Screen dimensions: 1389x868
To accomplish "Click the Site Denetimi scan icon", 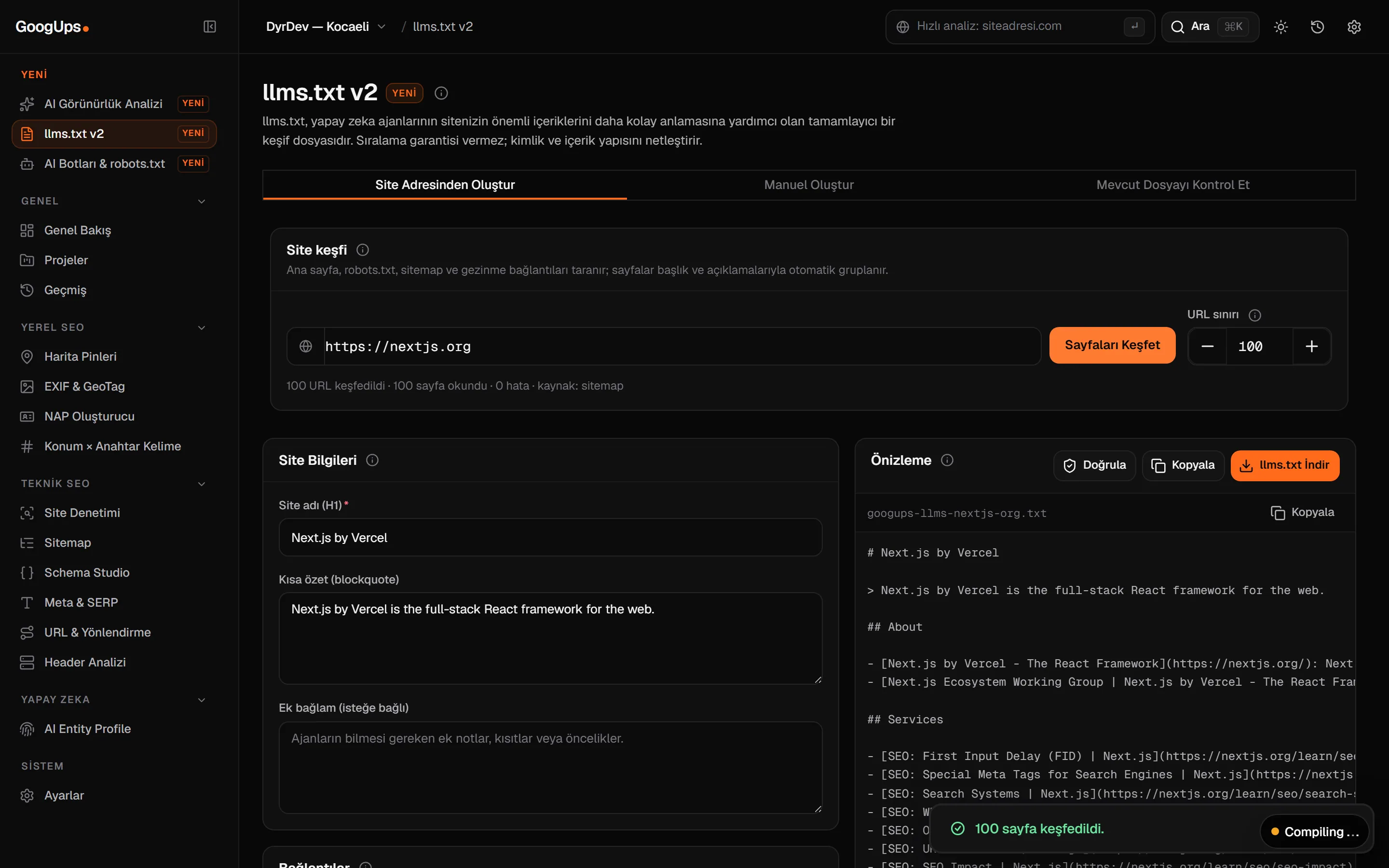I will (x=27, y=513).
